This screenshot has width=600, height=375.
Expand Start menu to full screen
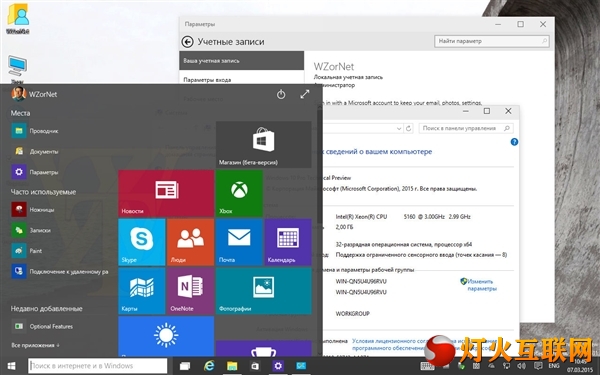coord(305,94)
